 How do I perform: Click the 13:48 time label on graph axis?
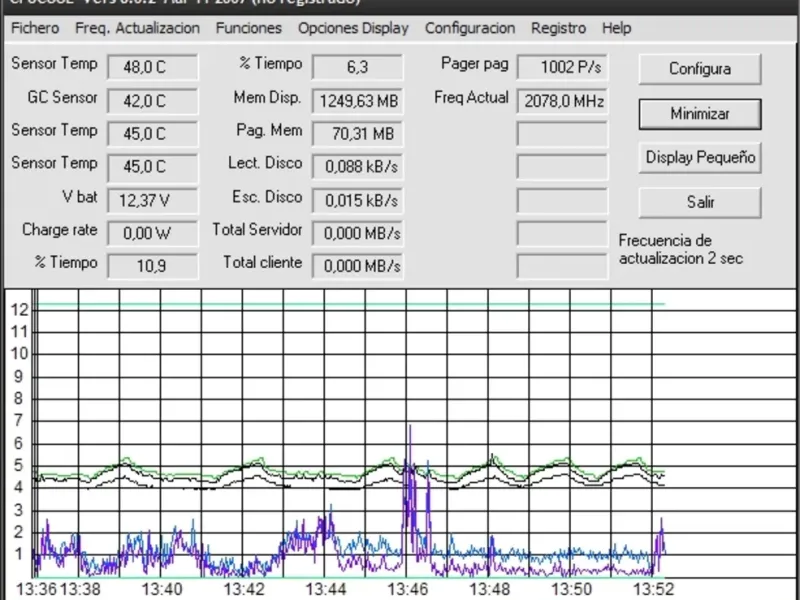[489, 590]
